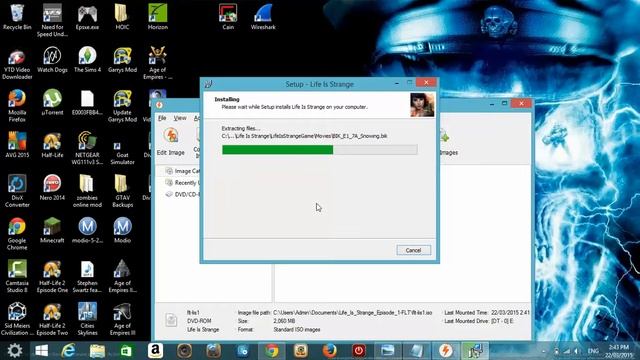
Task: Open Garrys Mod desktop shortcut
Action: (122, 60)
